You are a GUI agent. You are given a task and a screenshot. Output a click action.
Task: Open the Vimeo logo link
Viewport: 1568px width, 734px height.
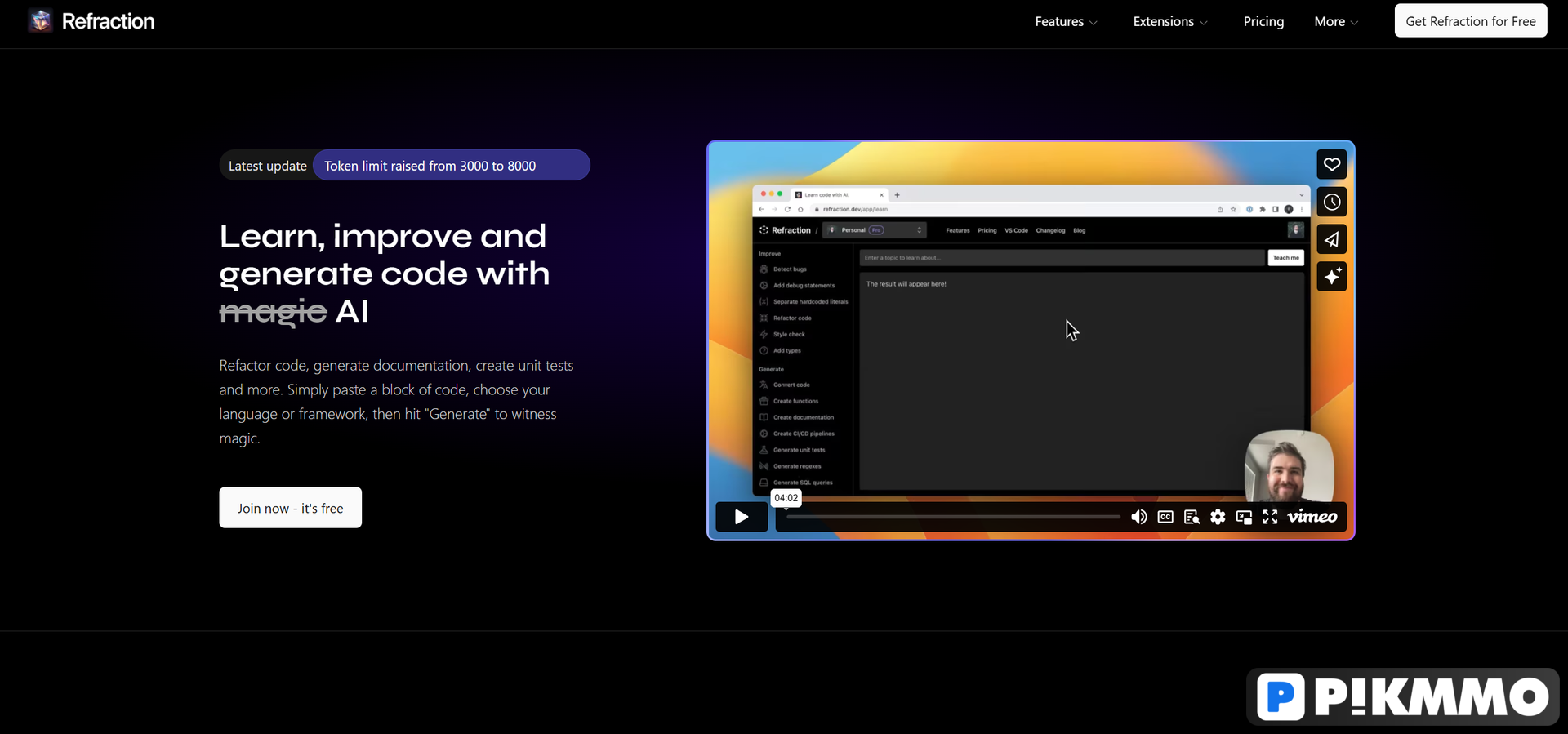pos(1312,517)
